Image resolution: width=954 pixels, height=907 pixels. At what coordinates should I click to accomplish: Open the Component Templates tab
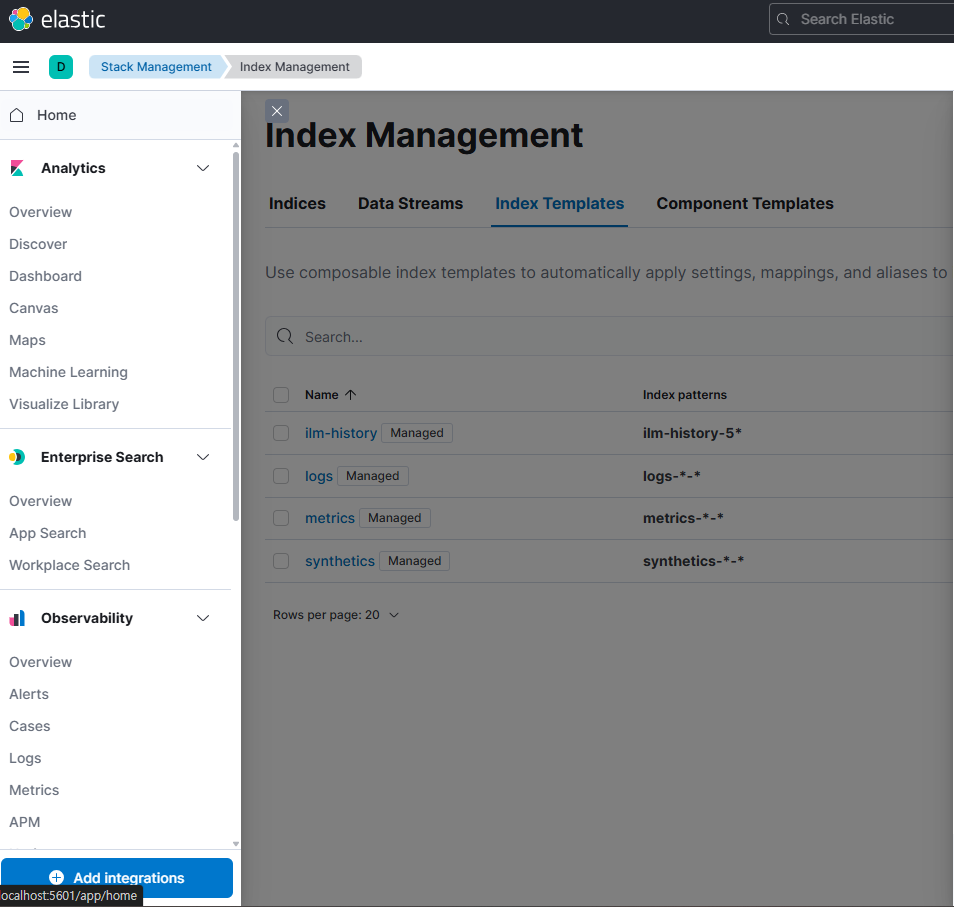[745, 204]
